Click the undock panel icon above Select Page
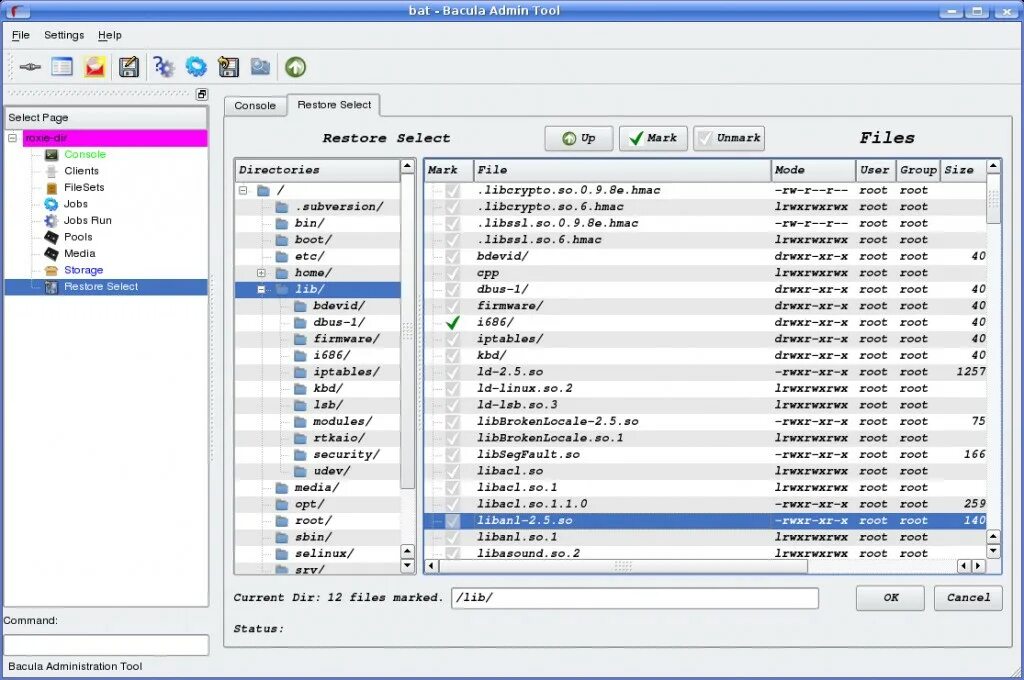This screenshot has width=1024, height=680. click(202, 94)
